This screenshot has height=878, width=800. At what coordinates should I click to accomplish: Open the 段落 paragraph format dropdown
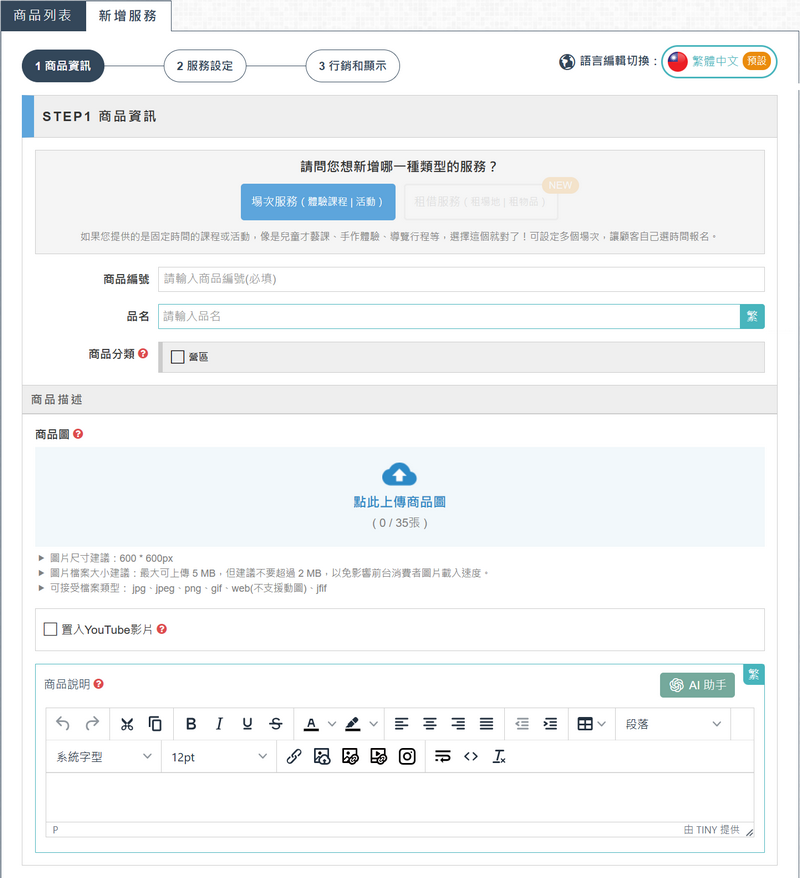tap(673, 724)
